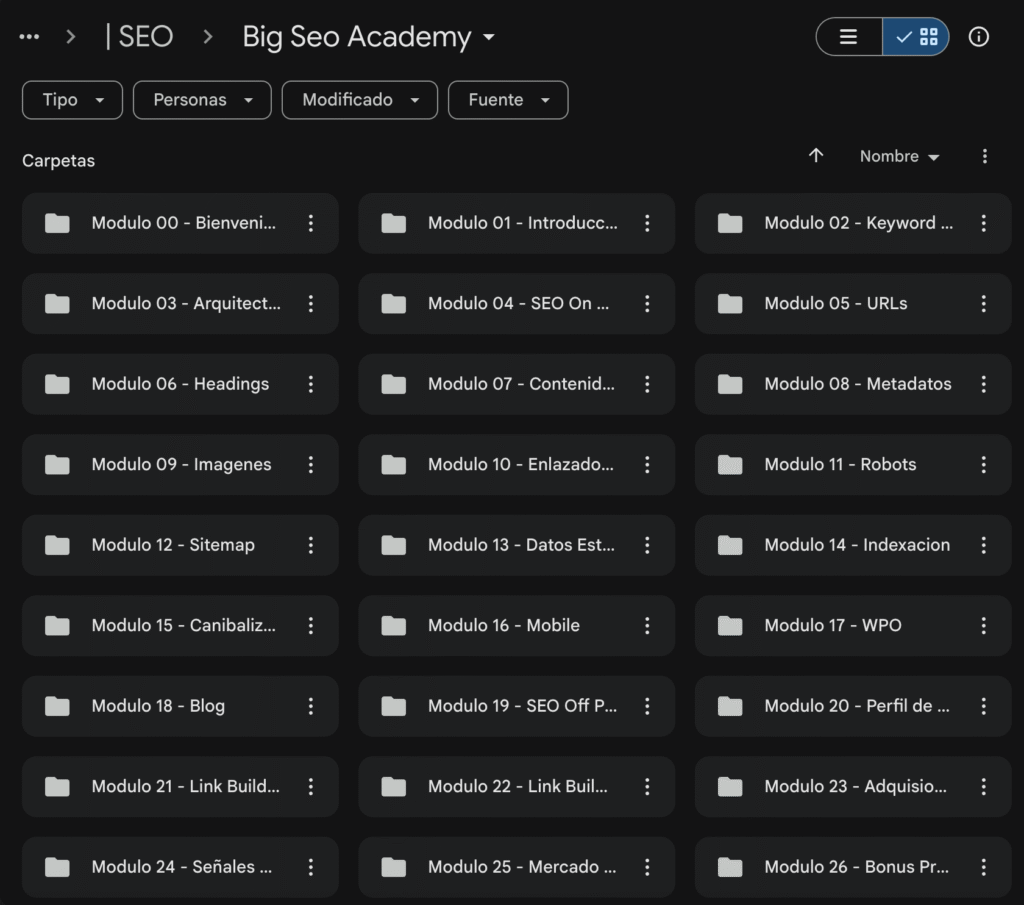
Task: Show hidden breadcrumb folders via ellipsis
Action: [x=30, y=37]
